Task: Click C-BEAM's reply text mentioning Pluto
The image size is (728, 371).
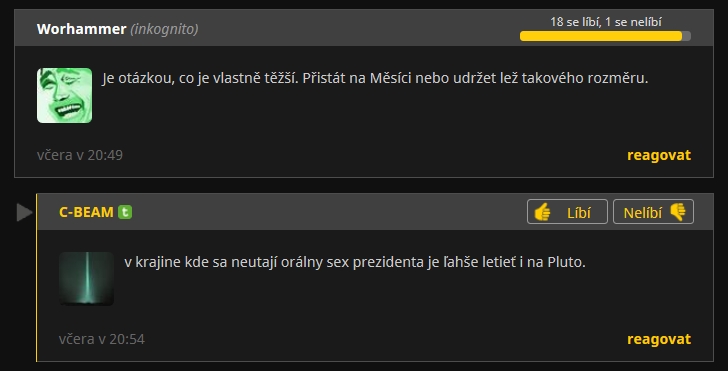Action: click(355, 263)
